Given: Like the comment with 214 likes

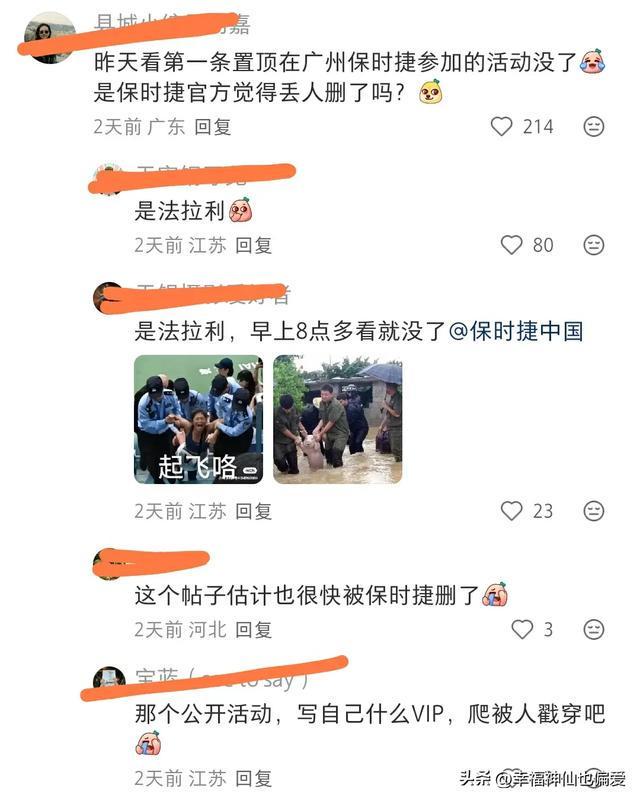Looking at the screenshot, I should point(501,126).
